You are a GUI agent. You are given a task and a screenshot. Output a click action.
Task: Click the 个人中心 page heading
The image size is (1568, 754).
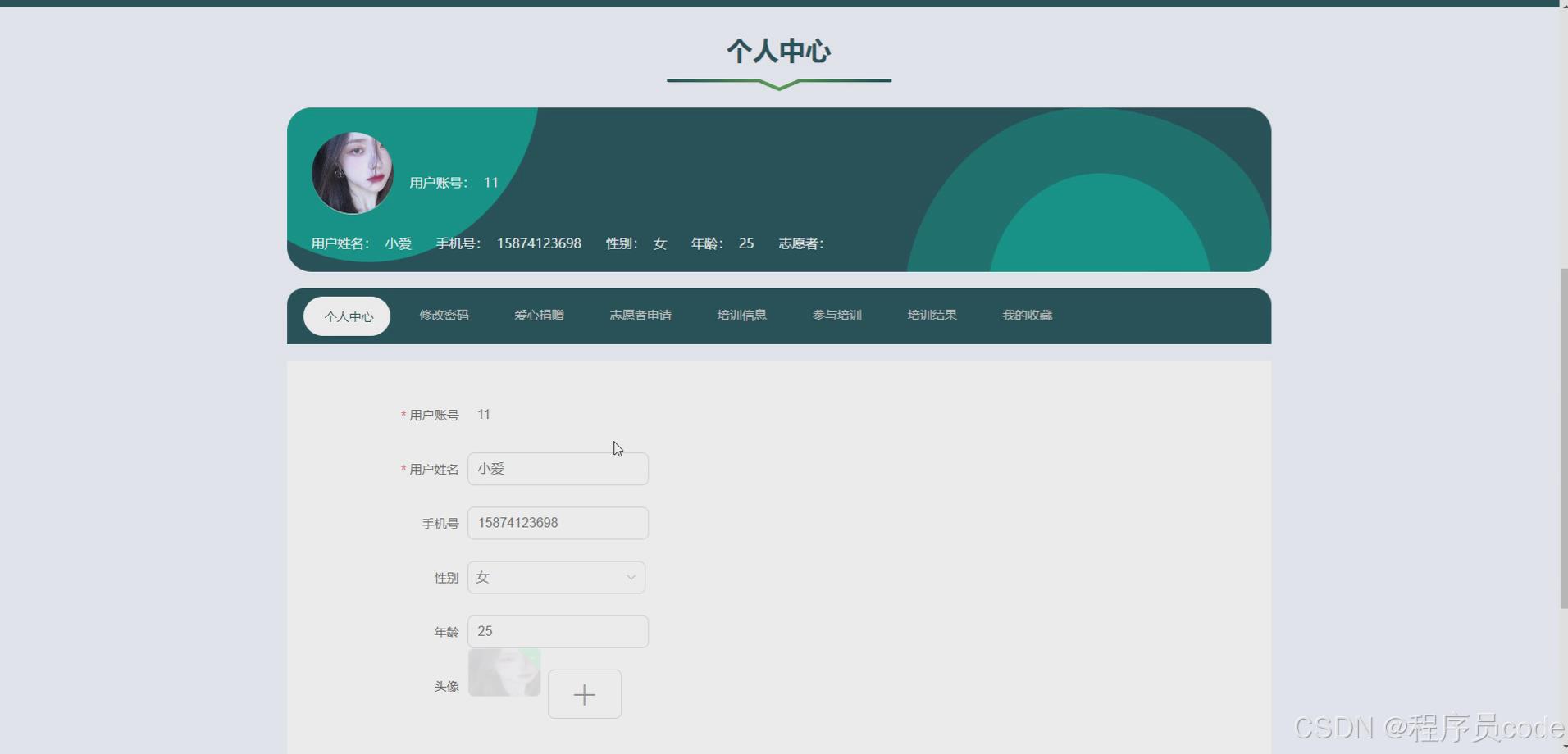[x=778, y=51]
